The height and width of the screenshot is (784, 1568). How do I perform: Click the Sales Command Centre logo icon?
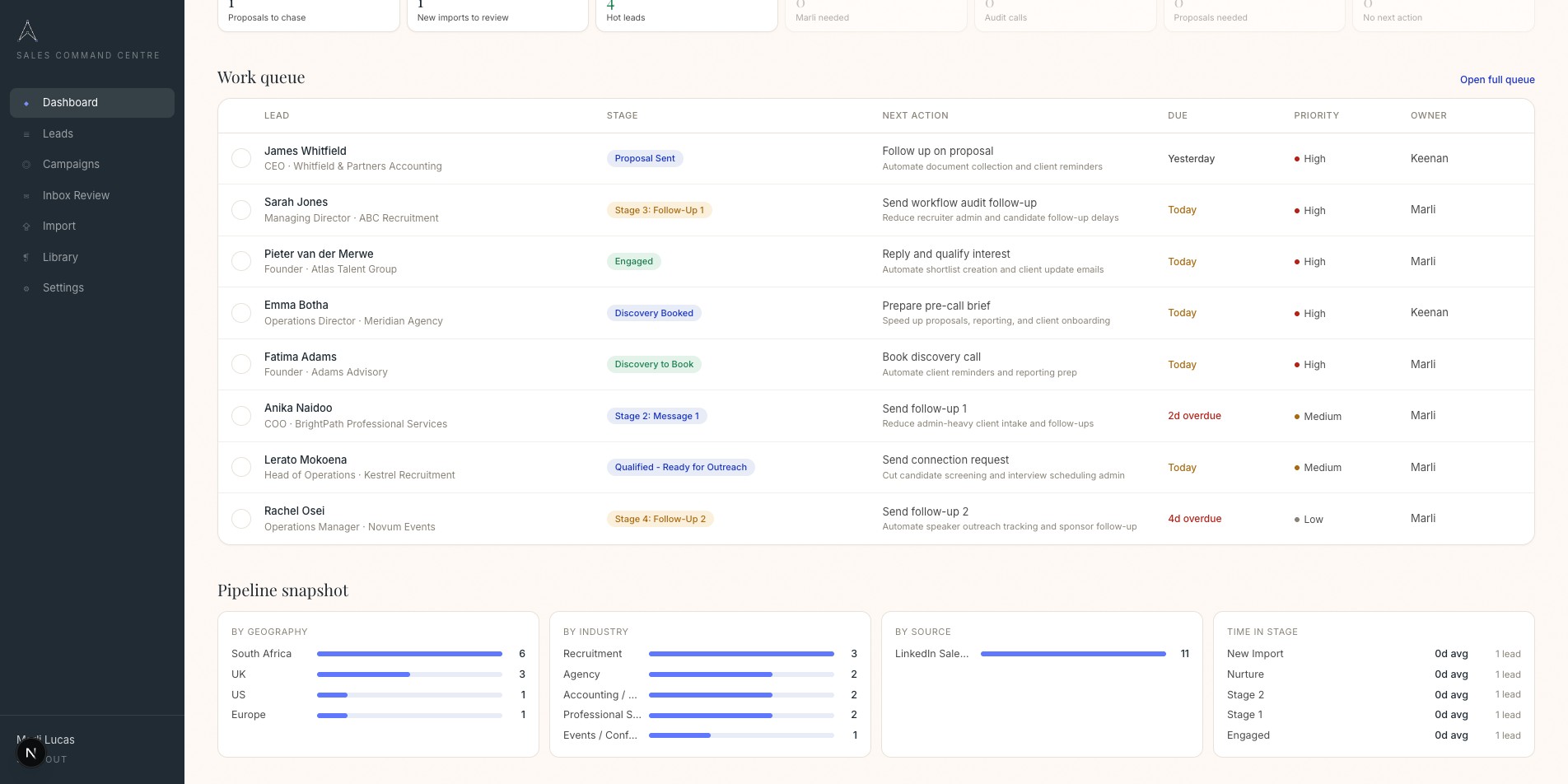pyautogui.click(x=28, y=30)
